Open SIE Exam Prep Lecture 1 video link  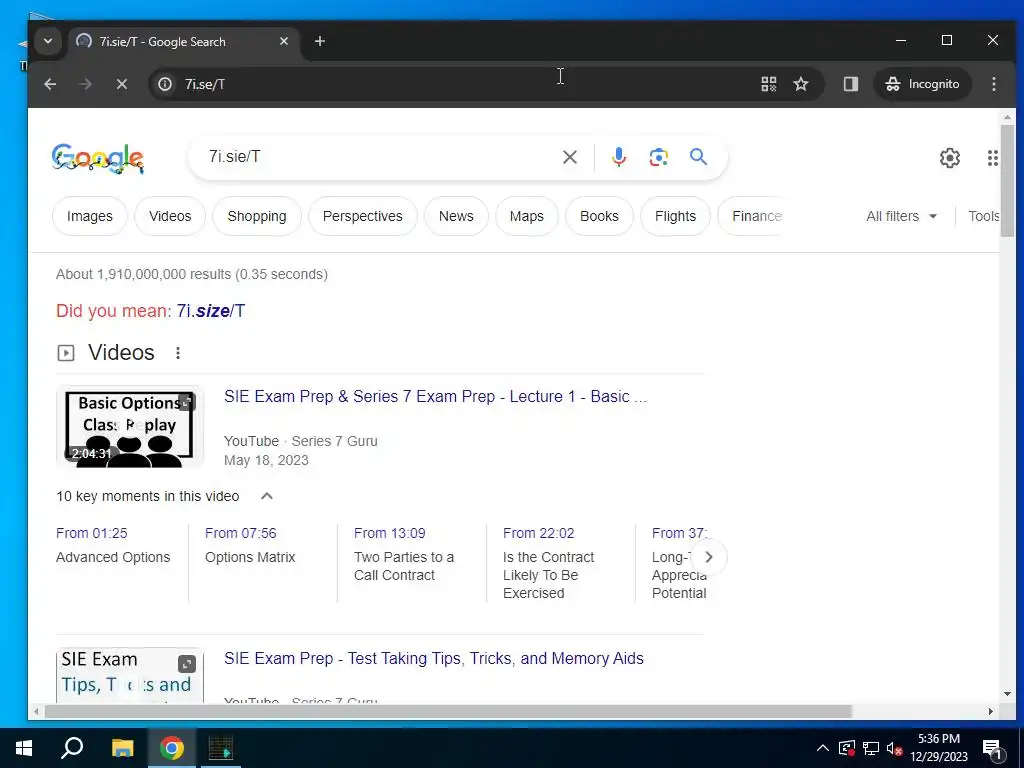point(435,396)
